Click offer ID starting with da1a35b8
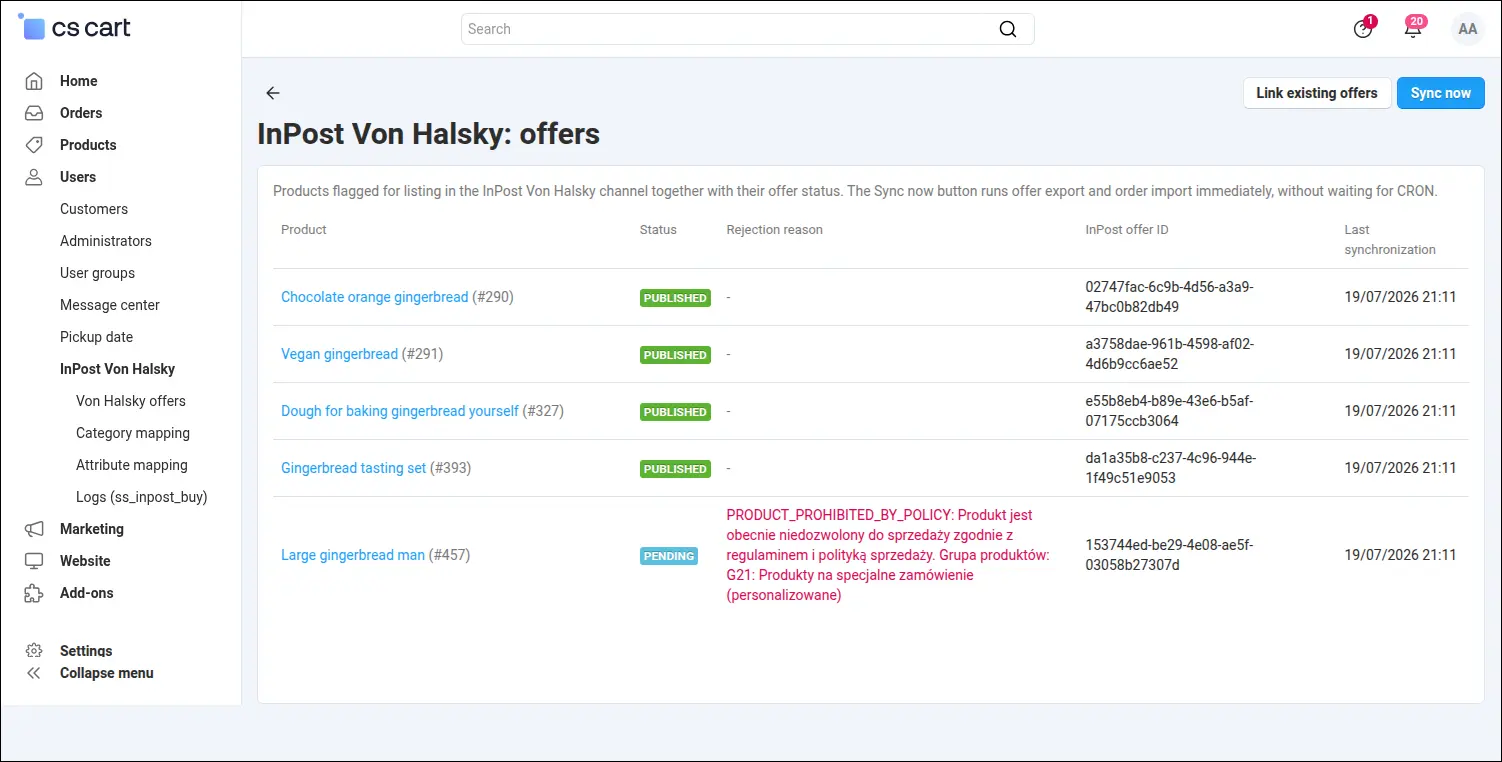This screenshot has width=1502, height=762. click(x=1171, y=468)
